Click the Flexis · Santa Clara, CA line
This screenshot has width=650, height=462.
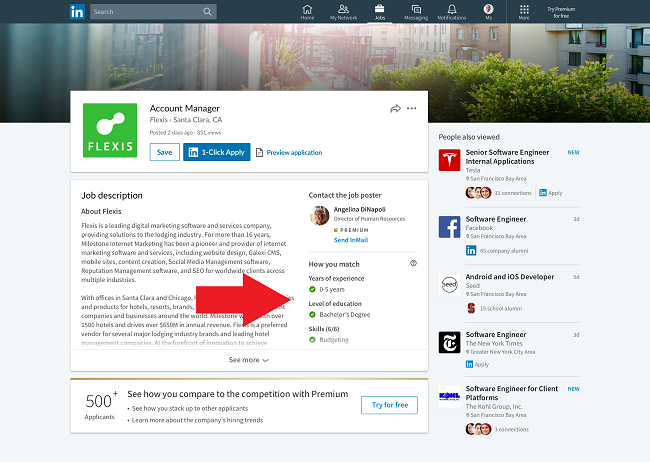[186, 120]
